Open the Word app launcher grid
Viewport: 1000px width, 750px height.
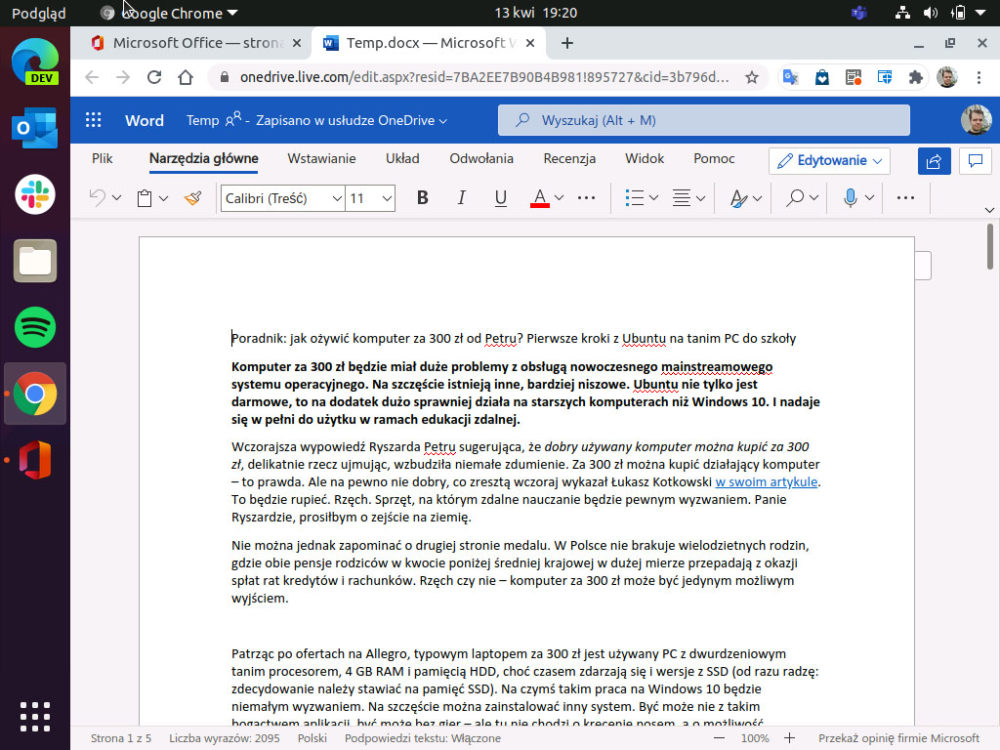tap(94, 120)
